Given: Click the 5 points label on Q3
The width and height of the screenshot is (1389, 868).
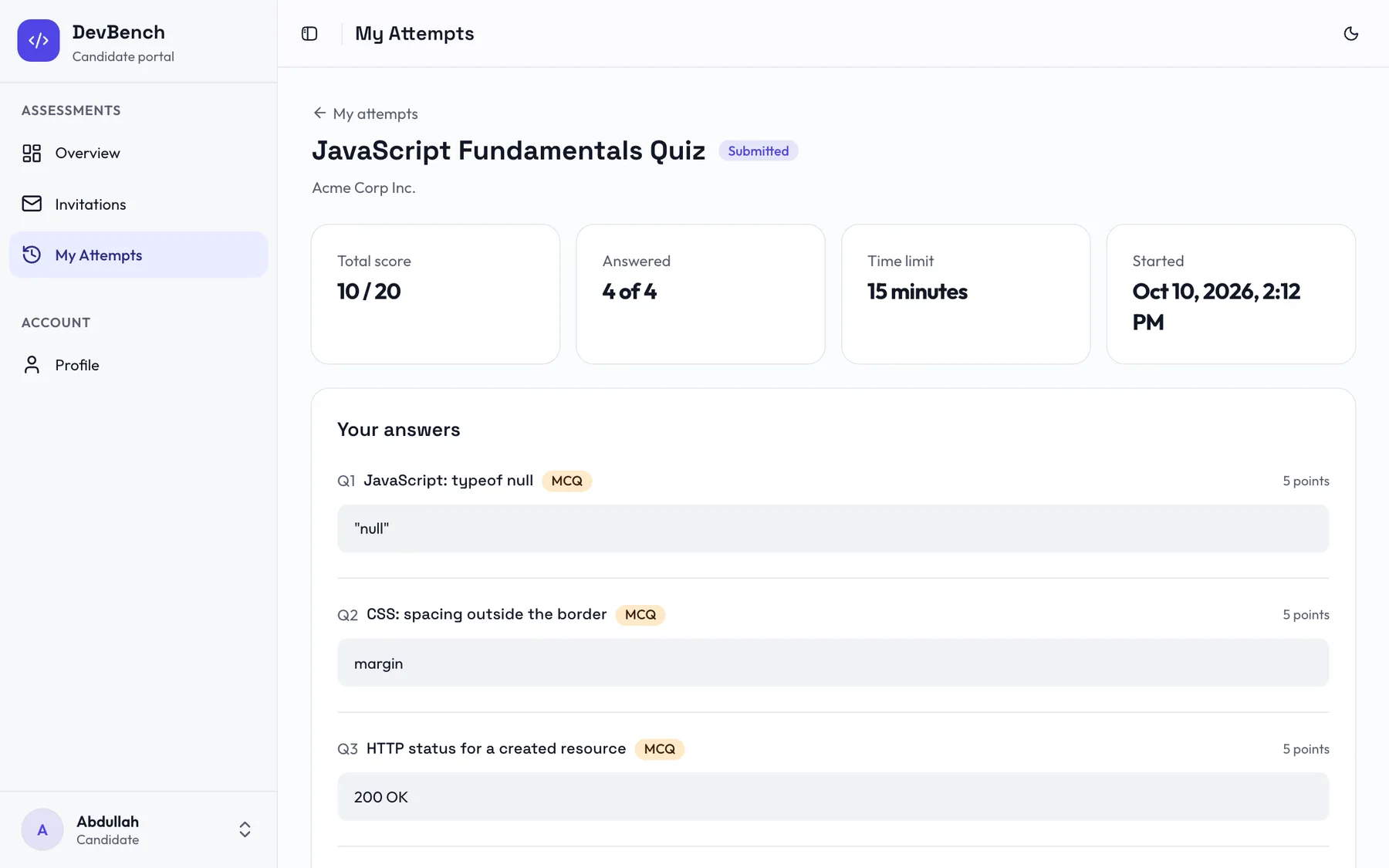Looking at the screenshot, I should tap(1306, 749).
